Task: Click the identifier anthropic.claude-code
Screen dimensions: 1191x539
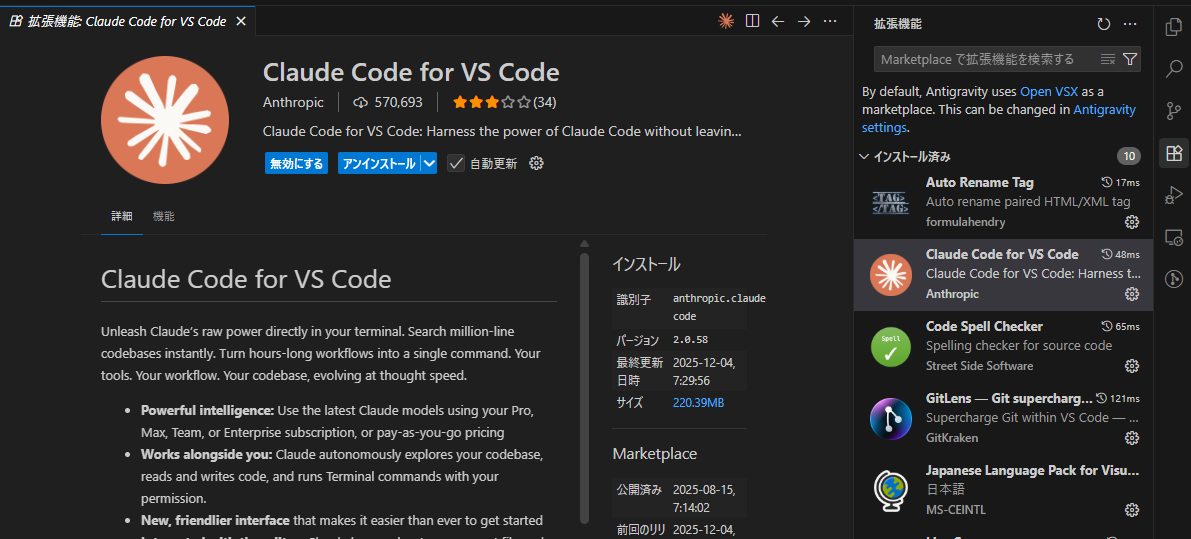Action: tap(719, 307)
